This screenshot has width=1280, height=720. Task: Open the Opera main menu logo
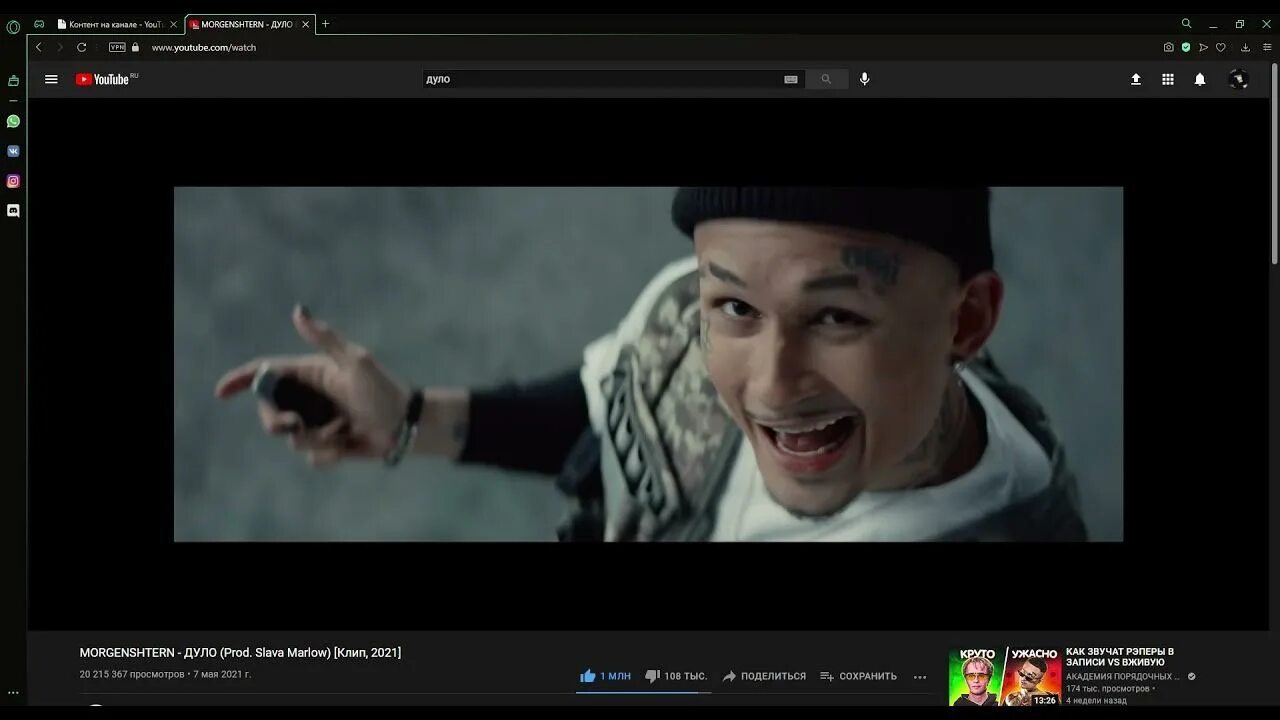pyautogui.click(x=13, y=27)
